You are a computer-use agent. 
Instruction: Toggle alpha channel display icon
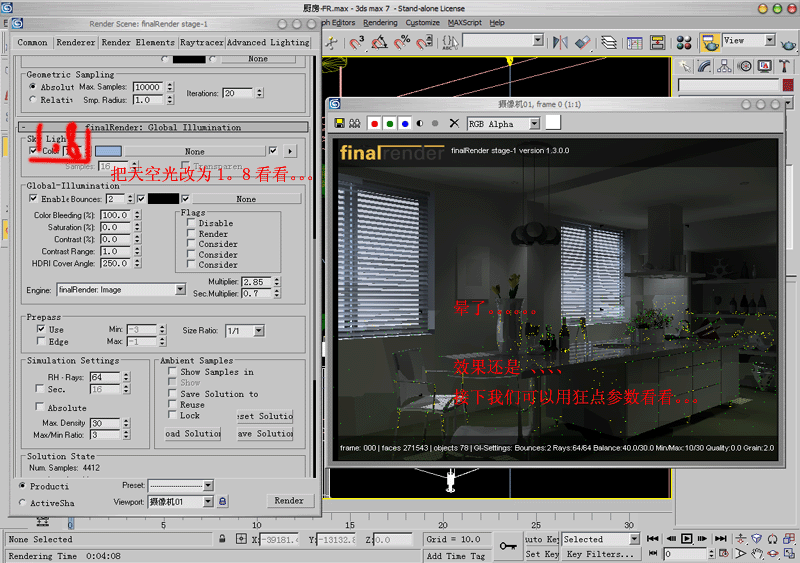tap(420, 124)
